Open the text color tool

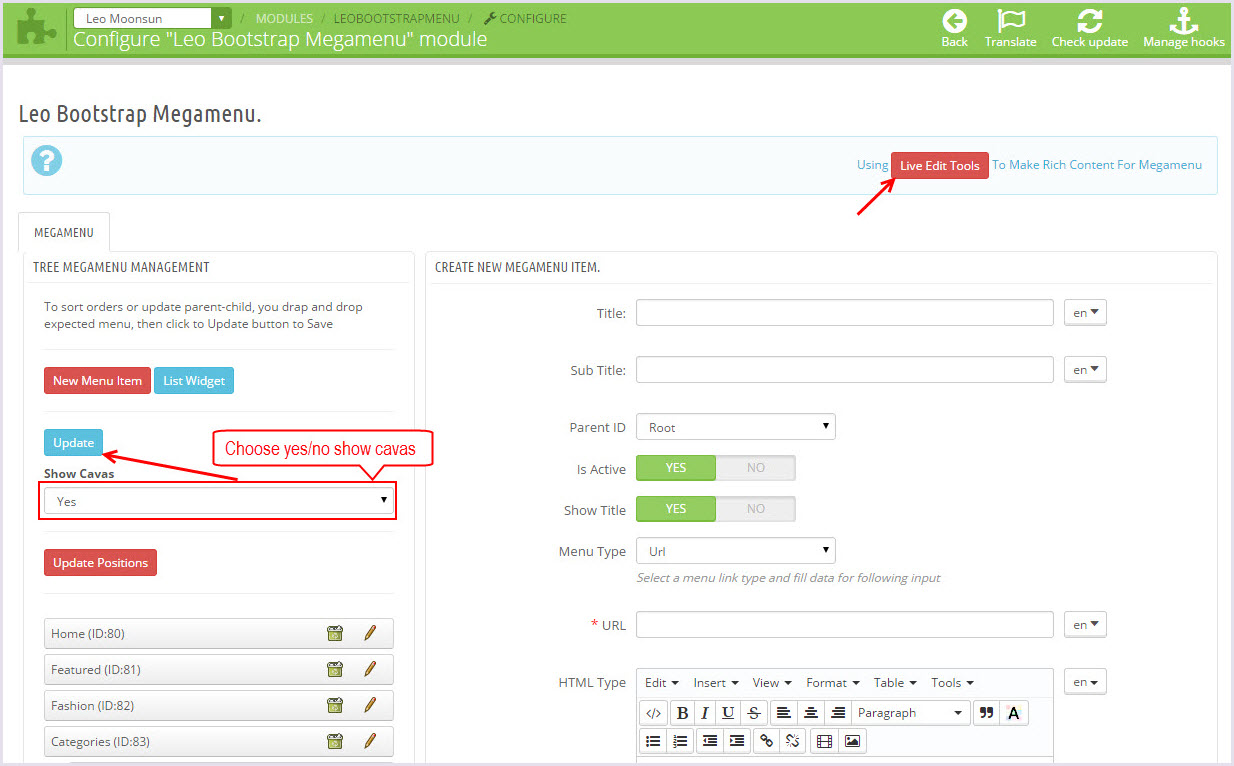tap(1014, 713)
